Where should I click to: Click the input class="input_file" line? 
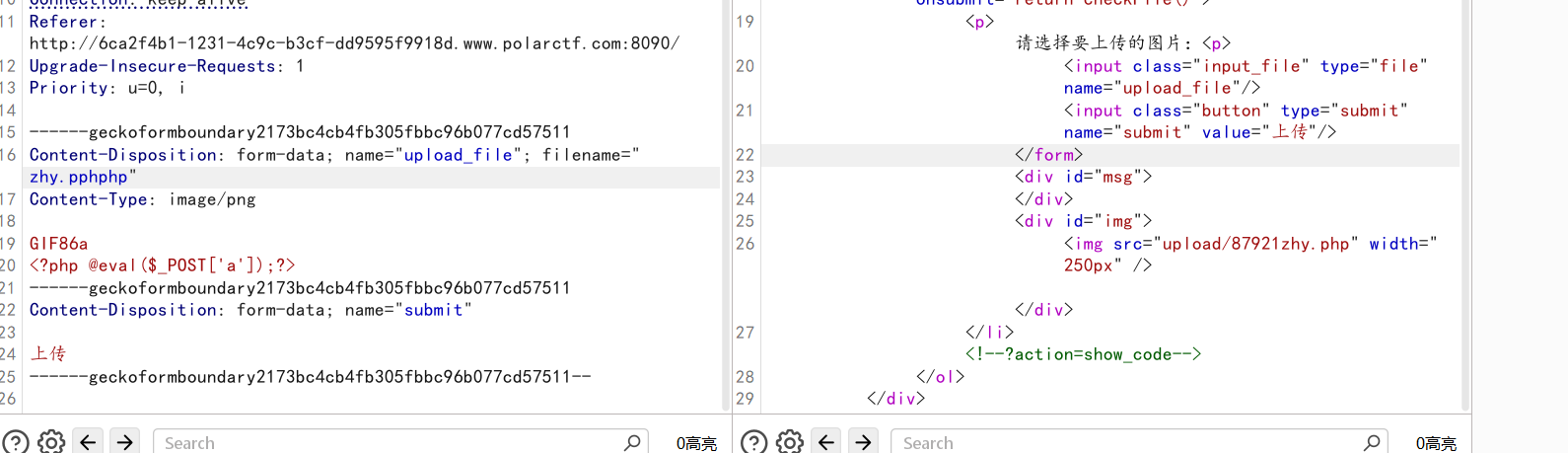[x=1247, y=77]
